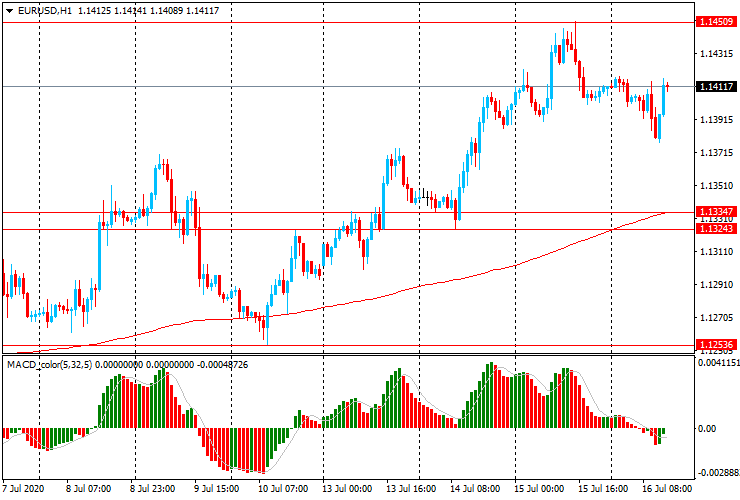This screenshot has height=500, width=740.
Task: Click the 1.12910 price scale value
Action: point(716,285)
